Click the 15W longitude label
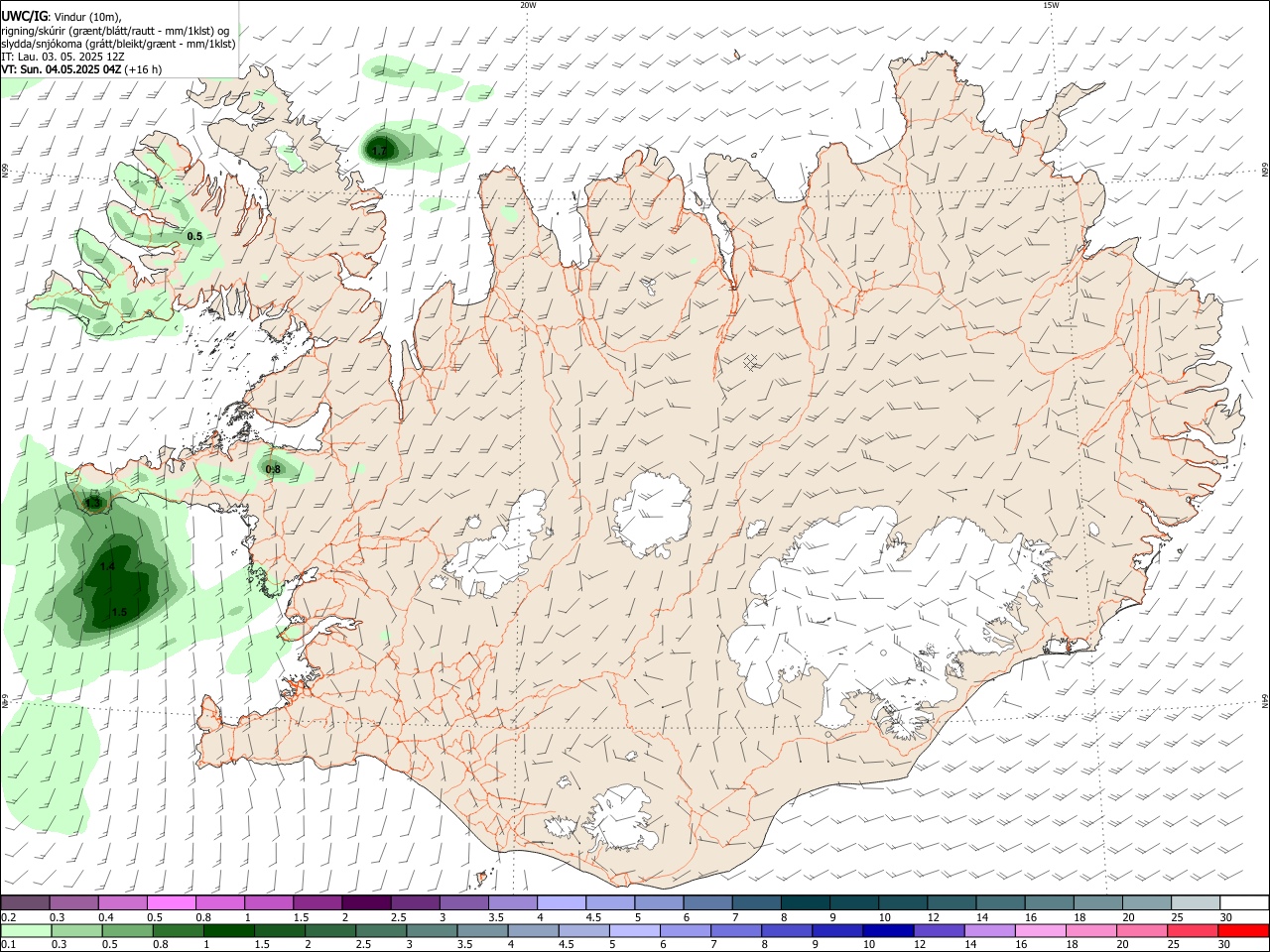1270x952 pixels. [x=1051, y=5]
